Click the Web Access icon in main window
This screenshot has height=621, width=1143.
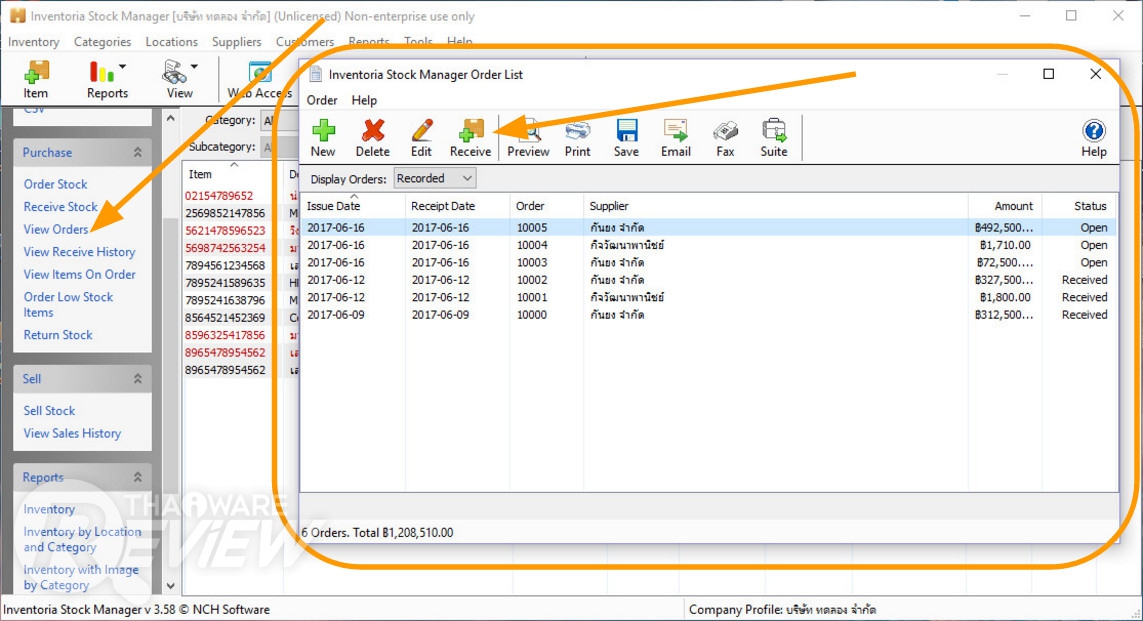(260, 79)
